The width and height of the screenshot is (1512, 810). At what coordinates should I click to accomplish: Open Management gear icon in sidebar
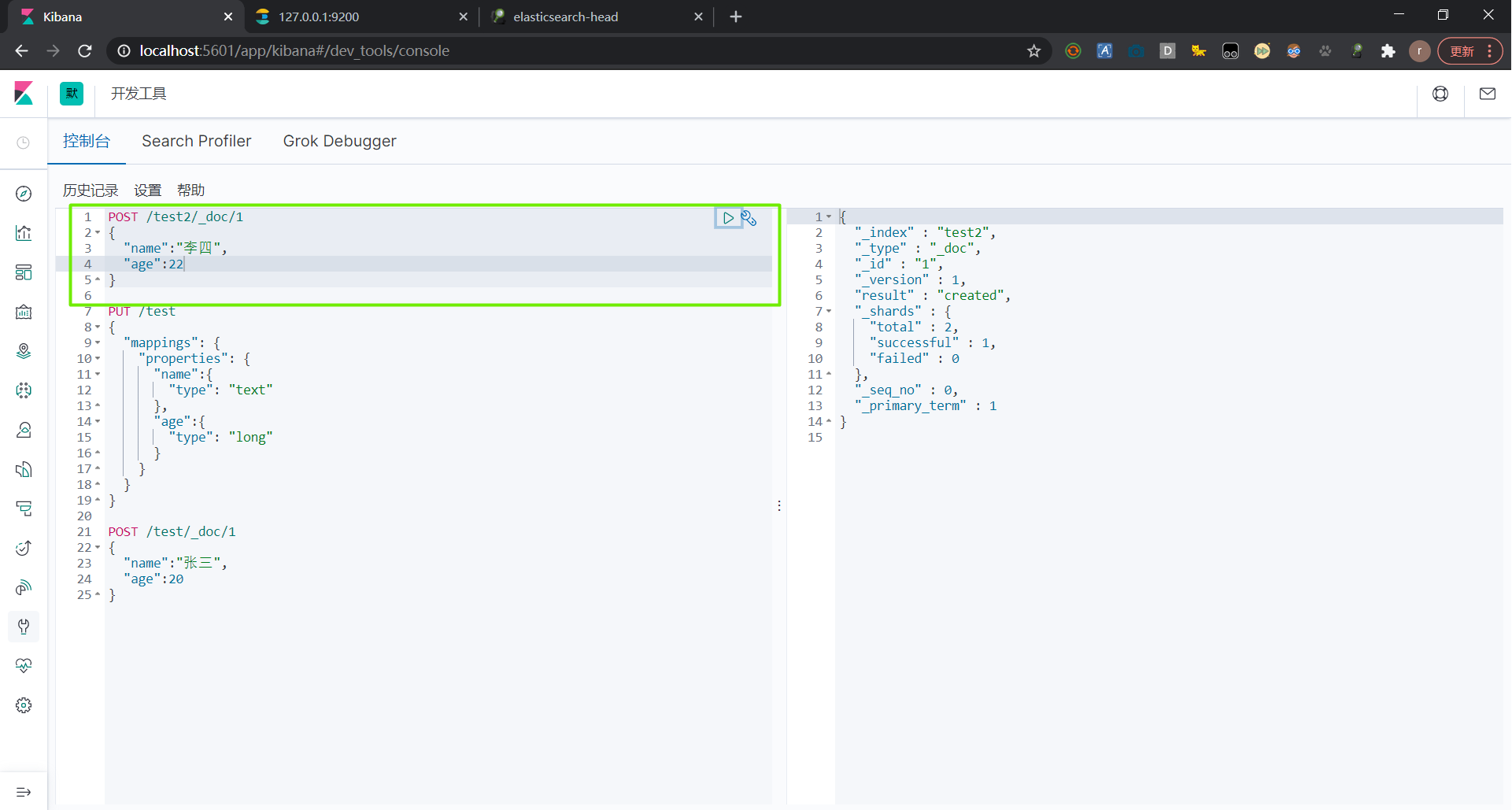(x=24, y=705)
